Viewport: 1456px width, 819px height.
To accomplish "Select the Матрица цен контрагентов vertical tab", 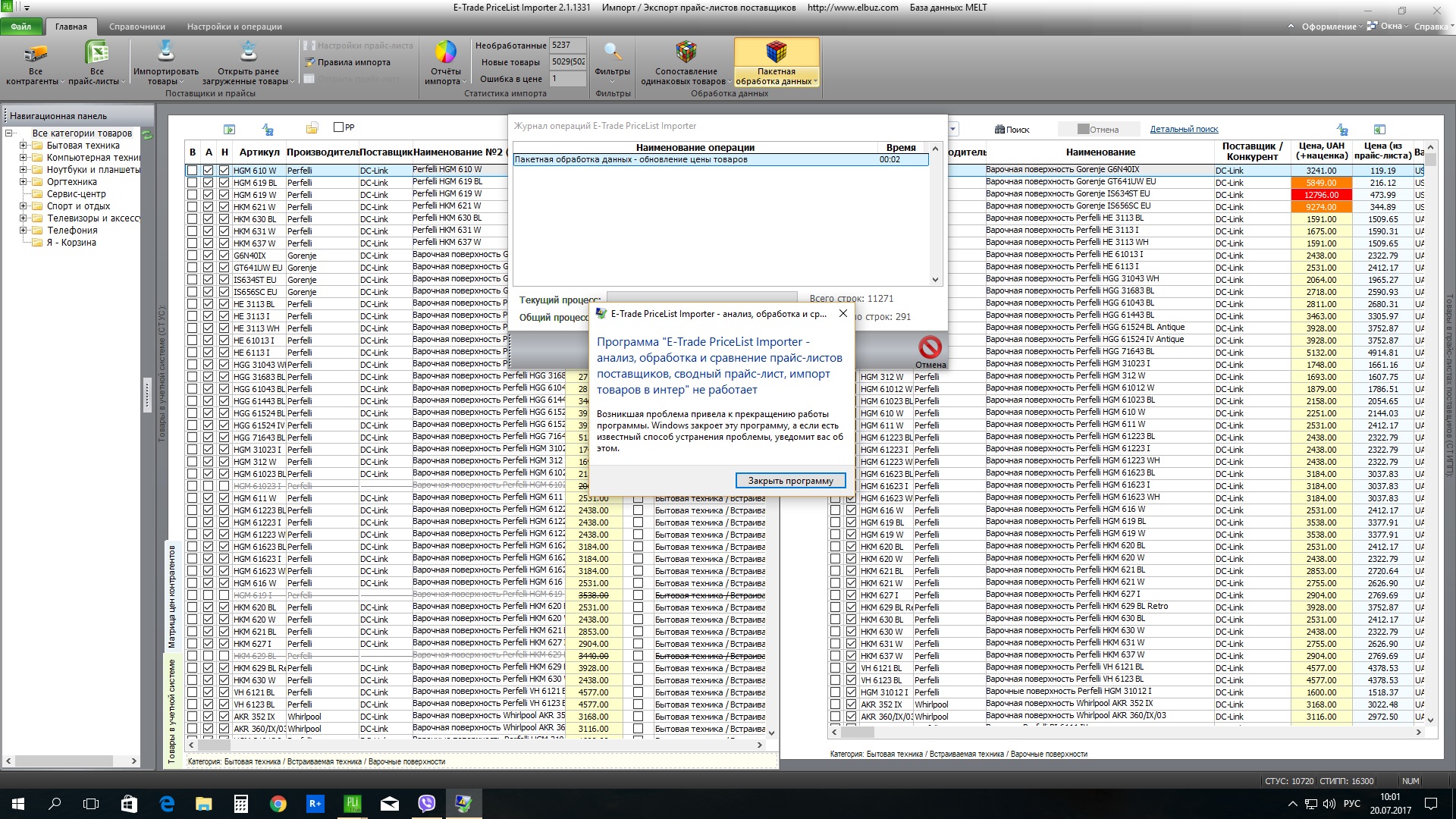I will point(172,596).
